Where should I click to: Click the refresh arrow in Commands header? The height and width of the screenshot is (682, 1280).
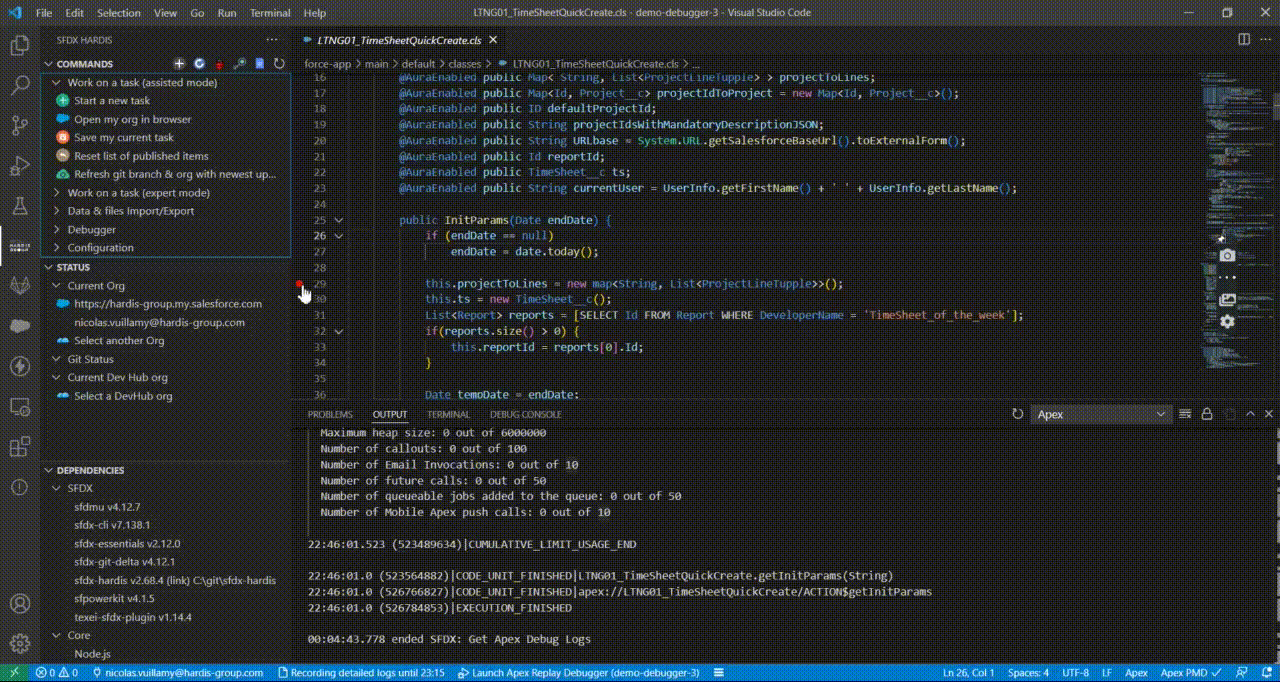point(279,63)
